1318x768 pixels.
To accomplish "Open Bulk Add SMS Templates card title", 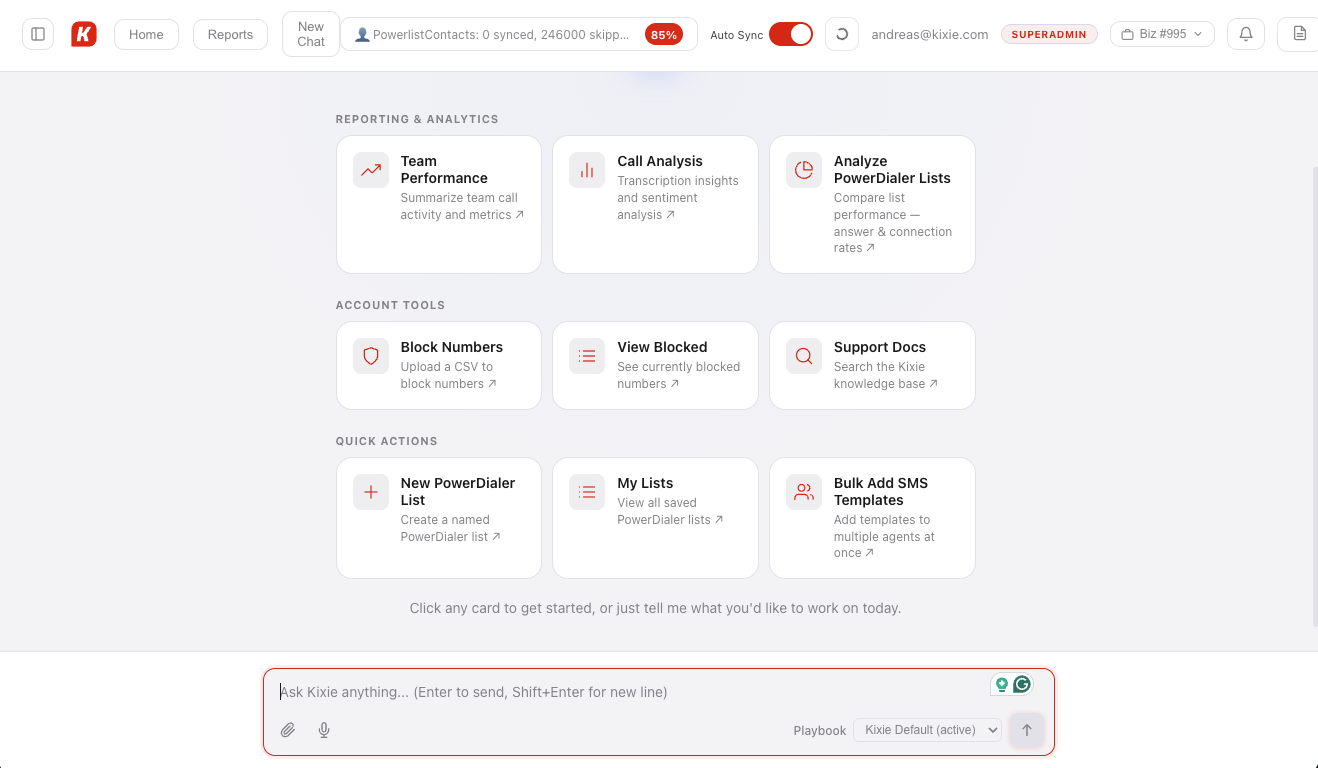I will [x=881, y=491].
